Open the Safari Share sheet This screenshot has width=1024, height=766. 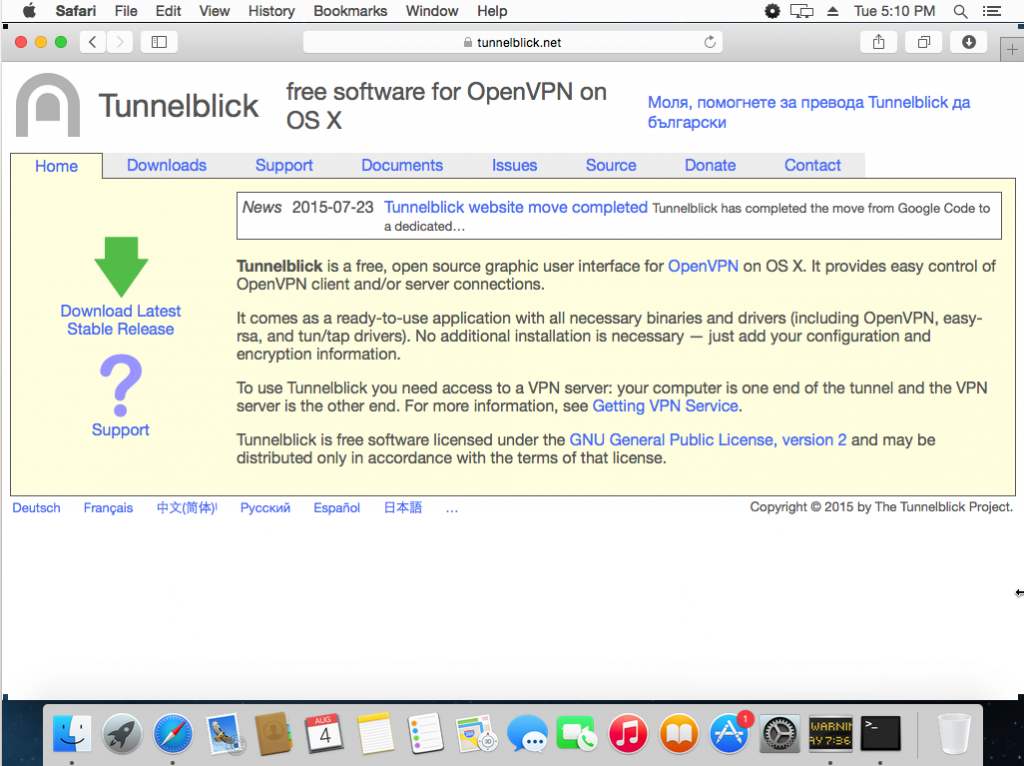(x=878, y=42)
